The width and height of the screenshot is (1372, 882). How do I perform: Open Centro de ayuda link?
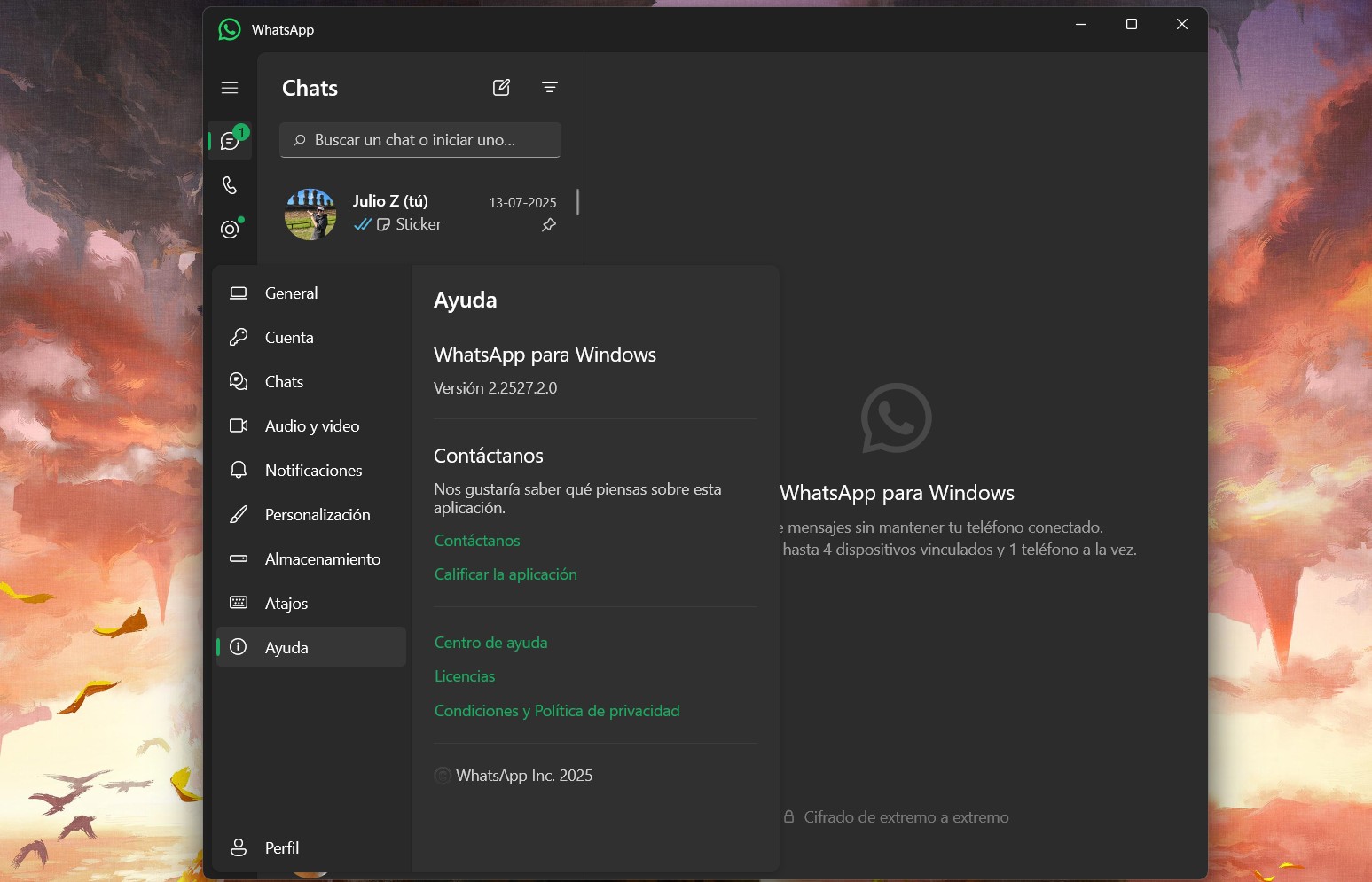[490, 643]
